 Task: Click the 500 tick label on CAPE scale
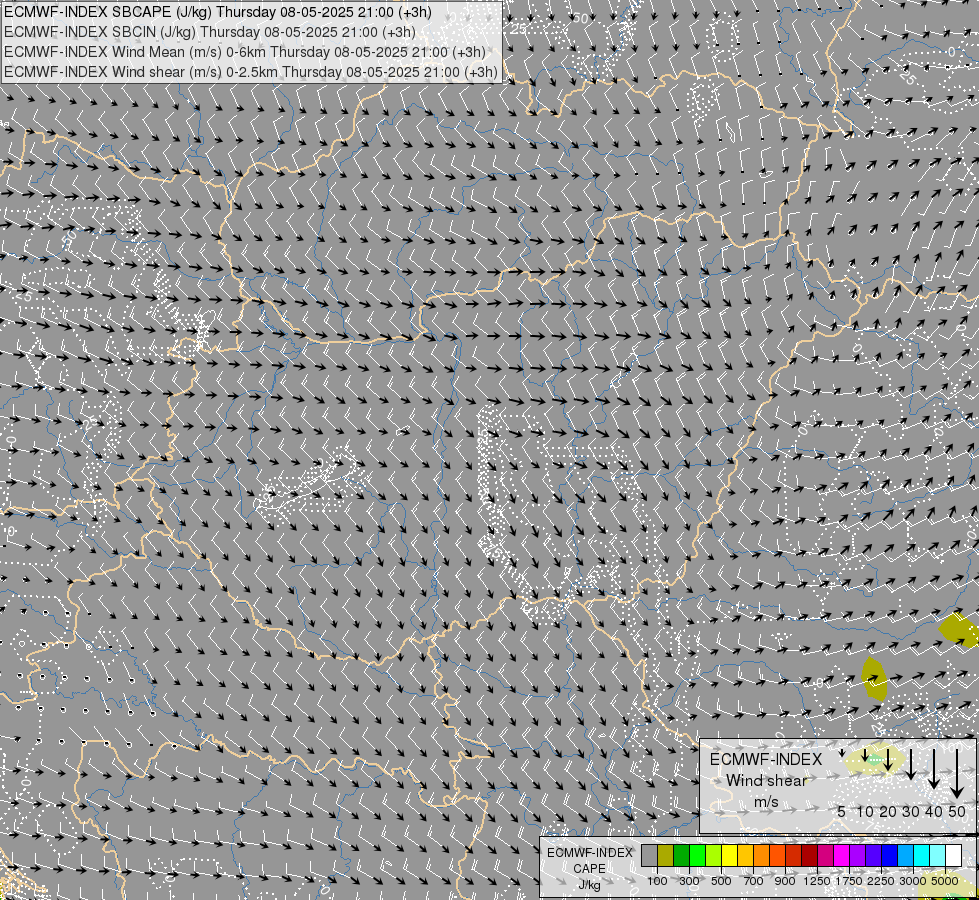click(721, 881)
